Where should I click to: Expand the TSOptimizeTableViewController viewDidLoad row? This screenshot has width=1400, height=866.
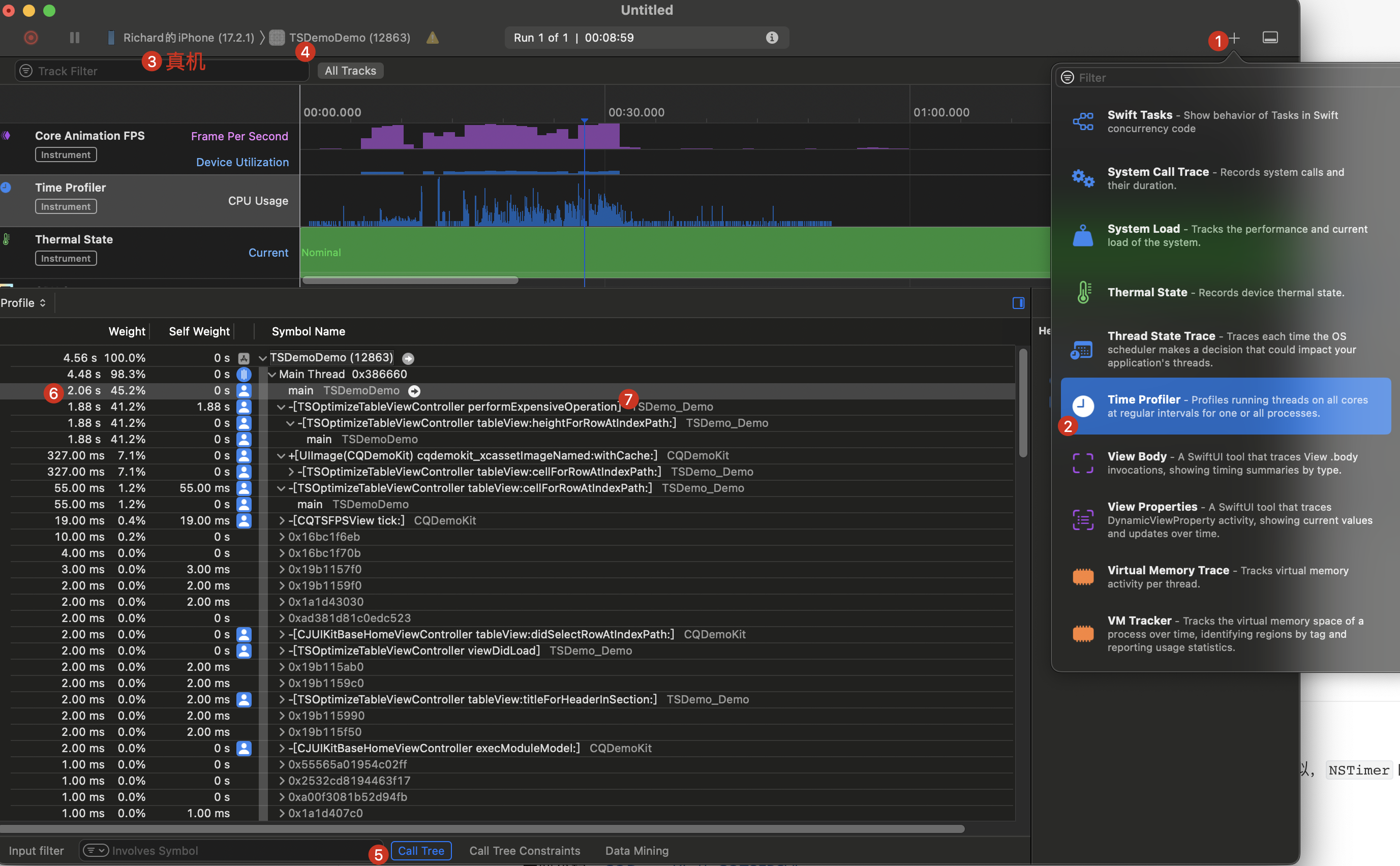pyautogui.click(x=281, y=651)
